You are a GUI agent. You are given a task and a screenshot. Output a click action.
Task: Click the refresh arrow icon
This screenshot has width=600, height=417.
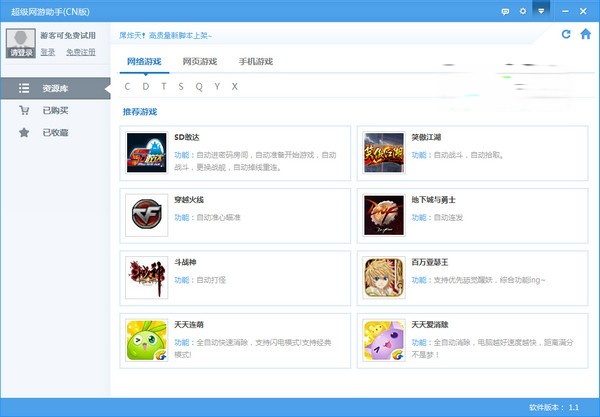click(566, 34)
